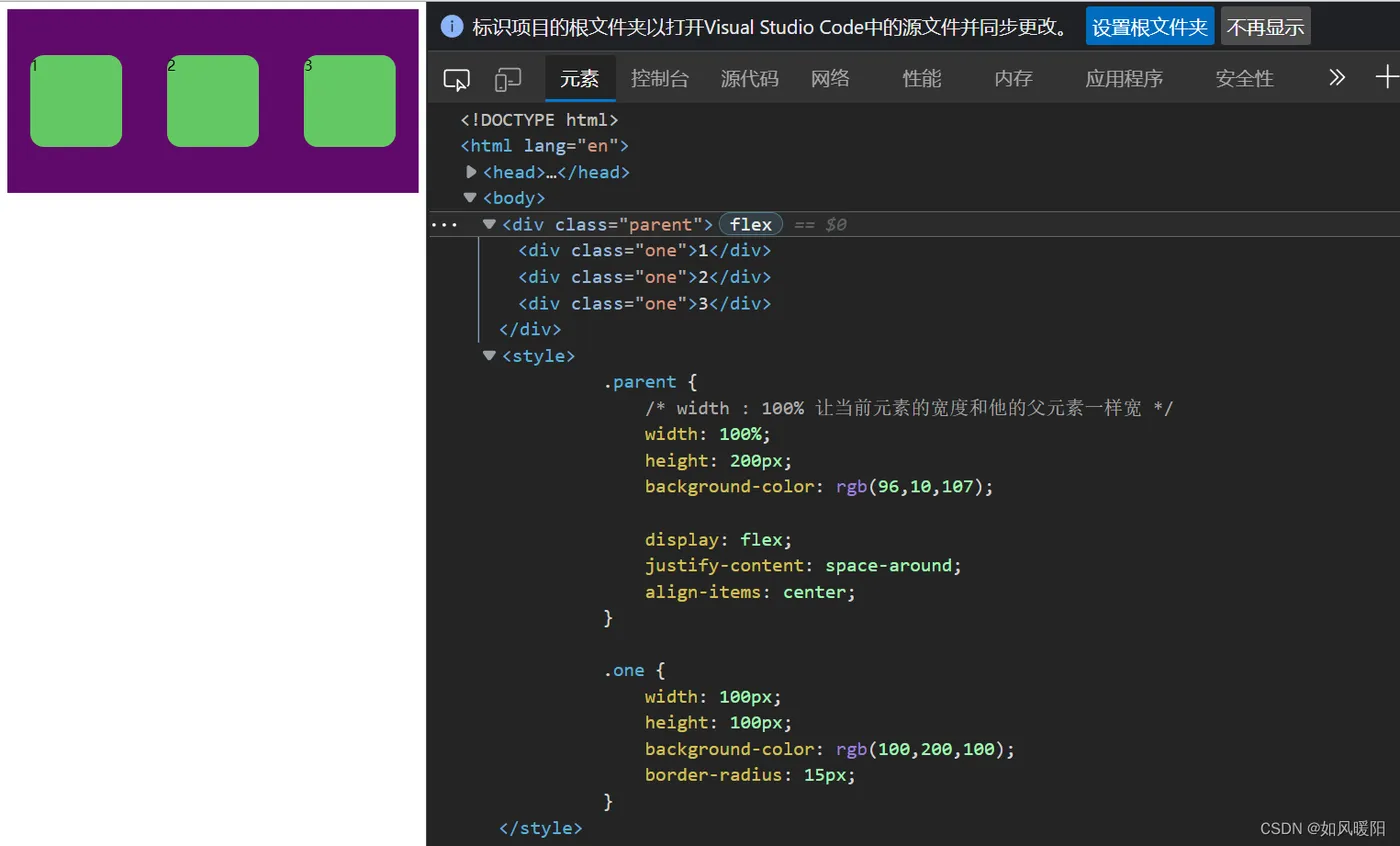Click the three dots beside parent div

(443, 225)
